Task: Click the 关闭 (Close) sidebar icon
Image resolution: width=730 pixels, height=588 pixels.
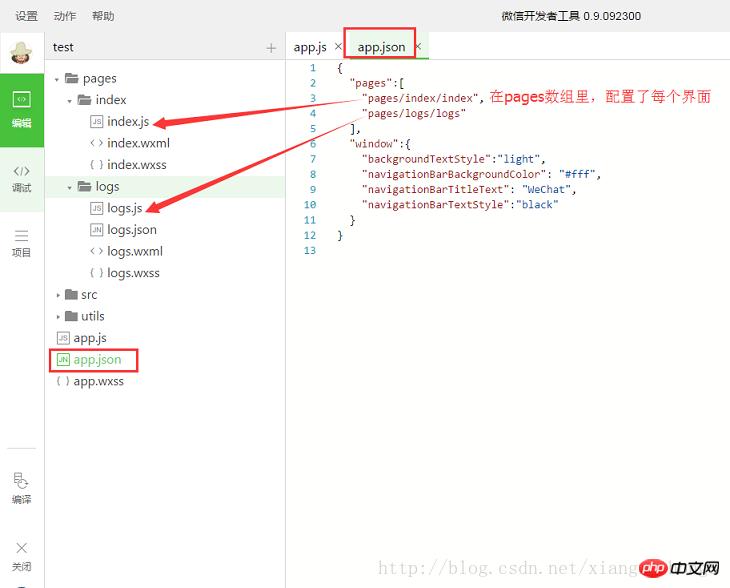Action: point(21,554)
